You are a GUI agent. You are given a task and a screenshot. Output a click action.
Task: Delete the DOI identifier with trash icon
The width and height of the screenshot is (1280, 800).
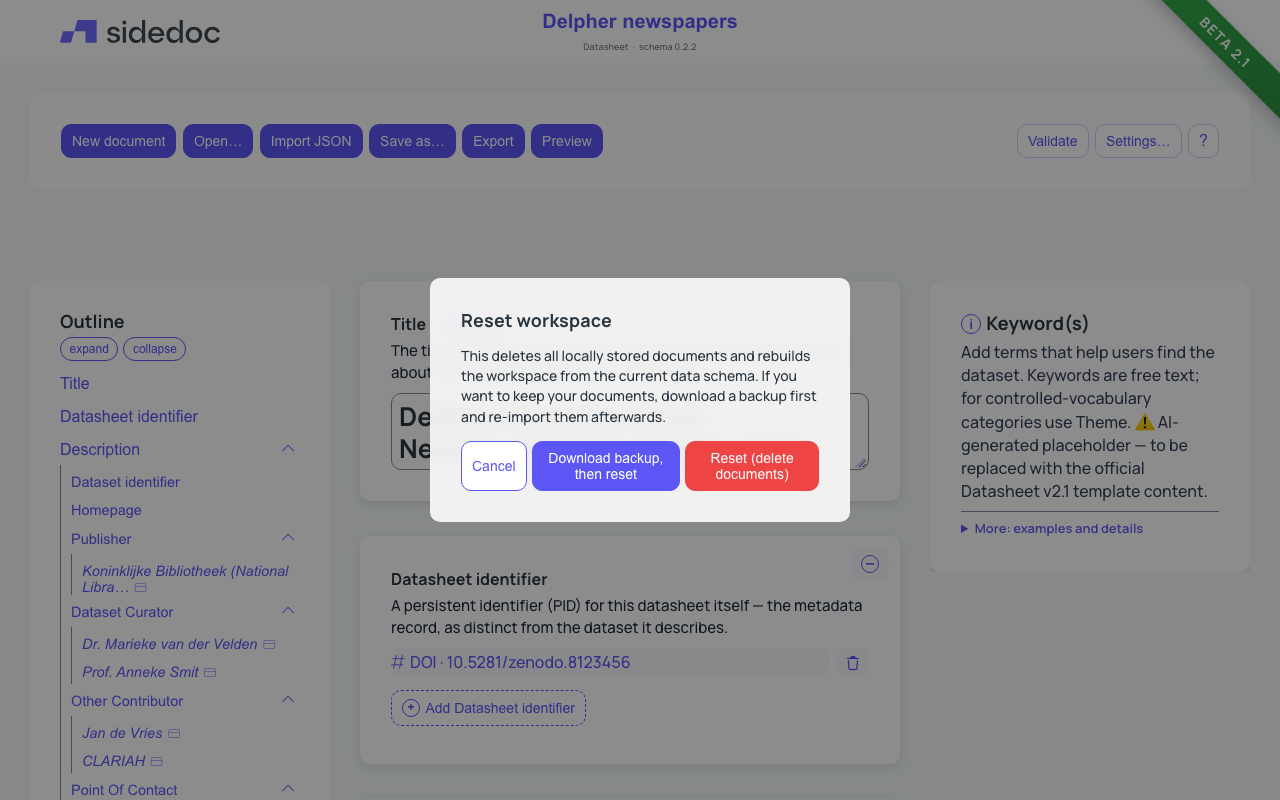[853, 663]
